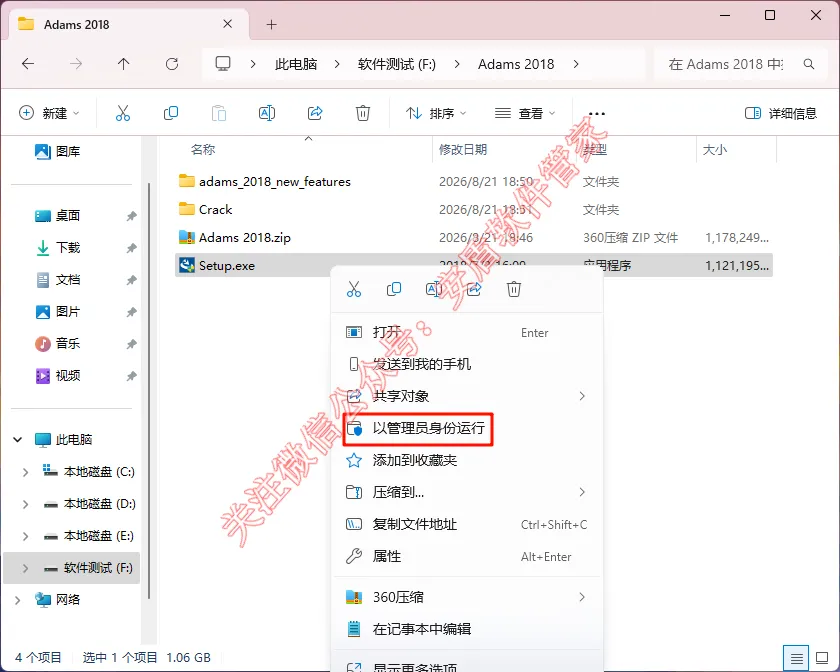Image resolution: width=840 pixels, height=672 pixels.
Task: Switch to large icons view in status bar
Action: 822,658
